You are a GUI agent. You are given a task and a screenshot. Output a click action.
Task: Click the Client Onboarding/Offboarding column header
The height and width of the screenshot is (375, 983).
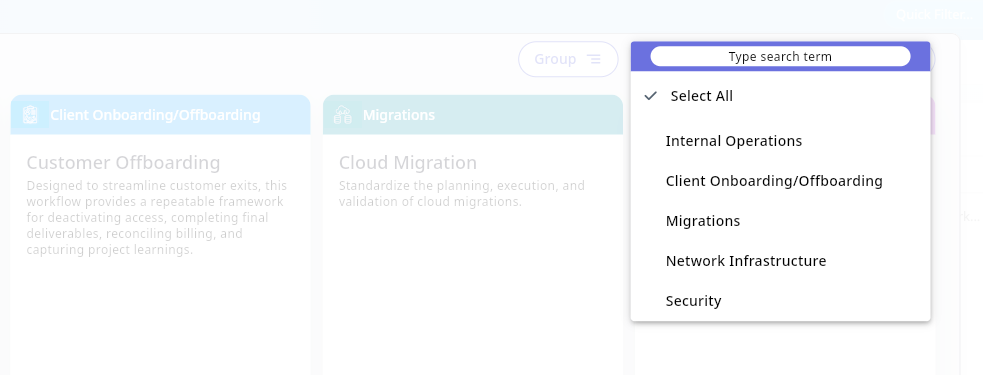click(x=160, y=115)
